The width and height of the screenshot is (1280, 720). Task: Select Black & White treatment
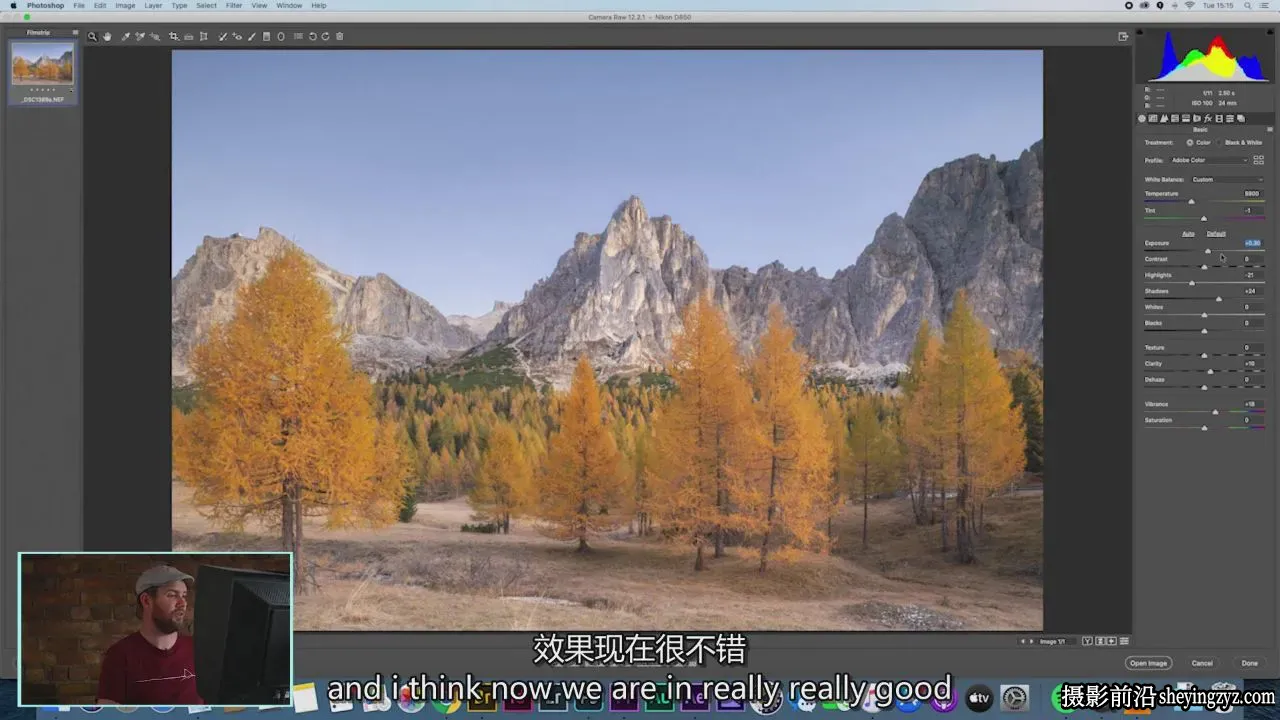point(1240,142)
